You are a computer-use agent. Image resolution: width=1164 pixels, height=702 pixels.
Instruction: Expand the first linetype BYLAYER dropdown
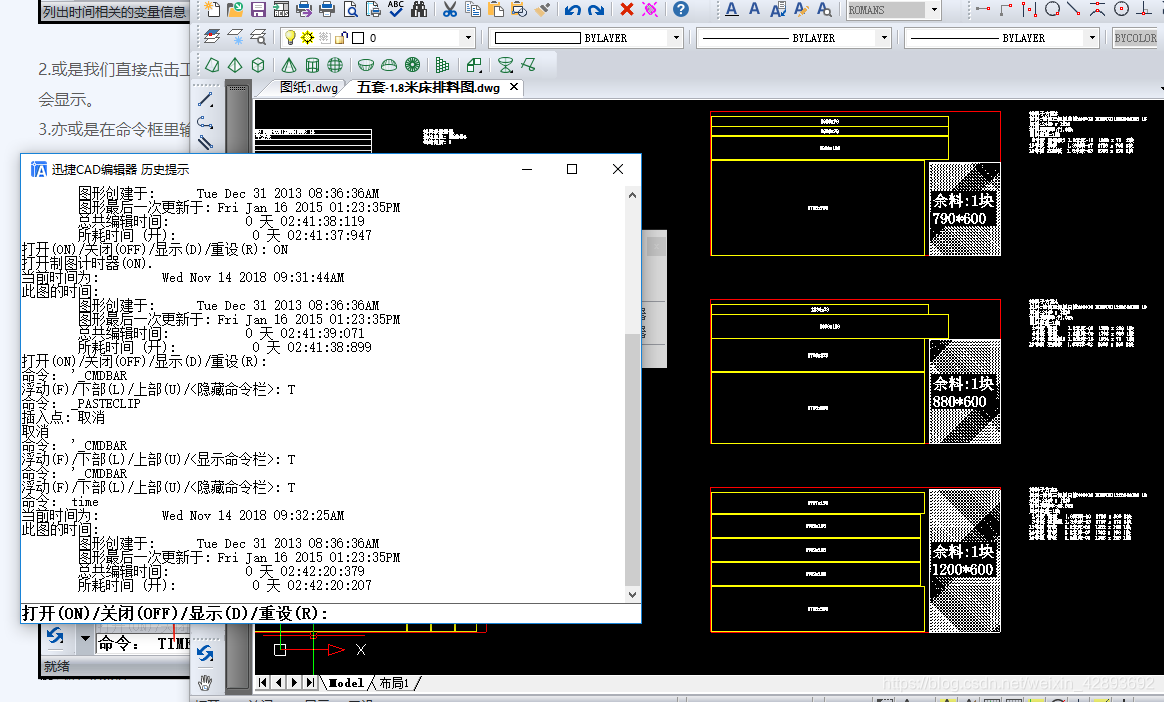tap(883, 37)
